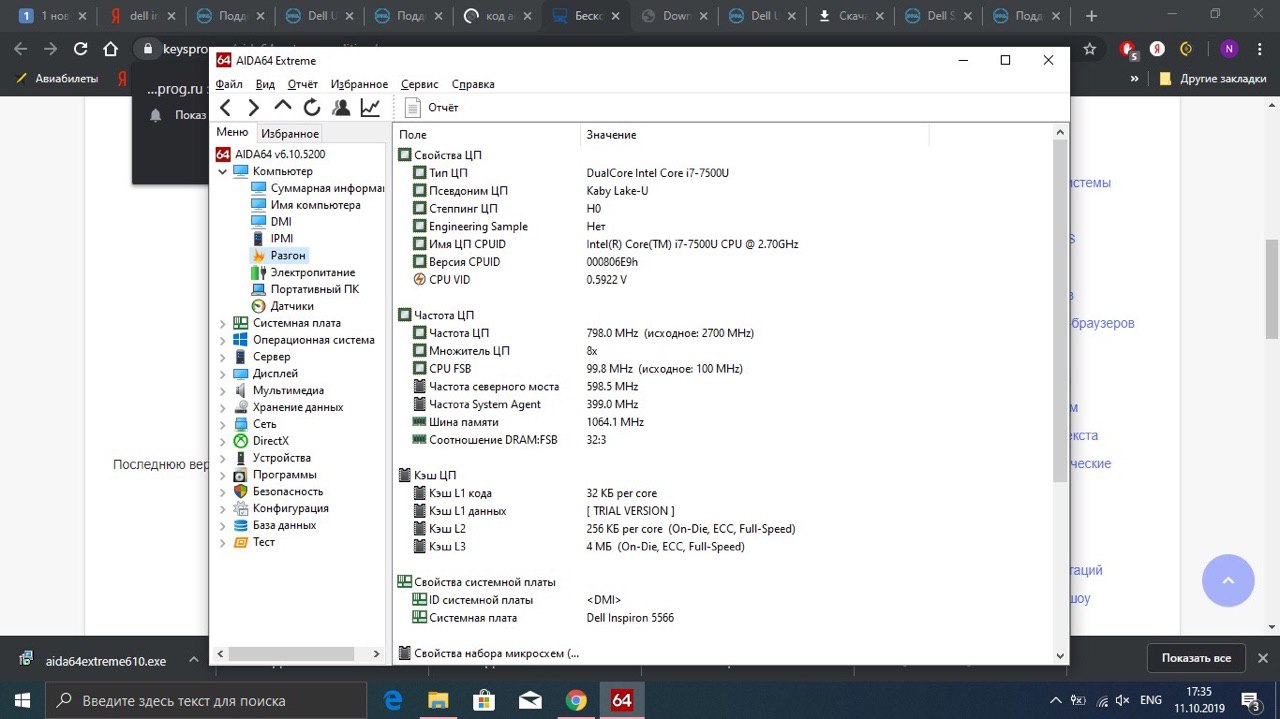Click Chrome's scroll-to-top round button
The width and height of the screenshot is (1280, 719).
(x=1228, y=580)
